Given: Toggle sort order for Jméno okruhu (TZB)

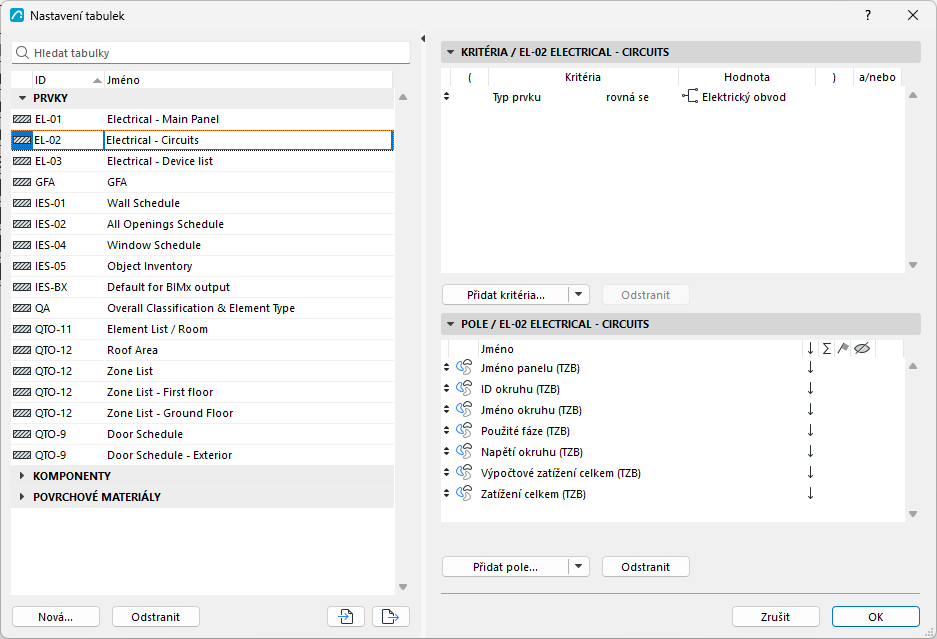Looking at the screenshot, I should 810,409.
